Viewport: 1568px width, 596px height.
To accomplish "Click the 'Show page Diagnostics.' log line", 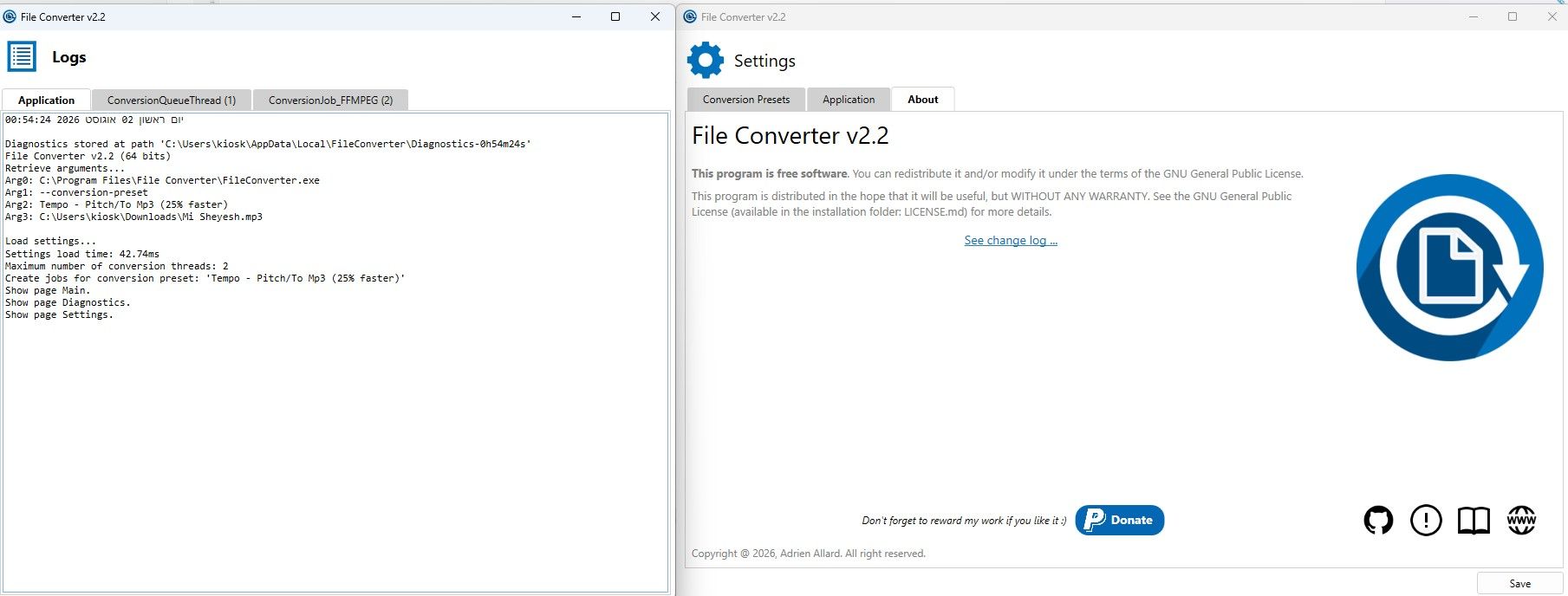I will click(x=68, y=302).
